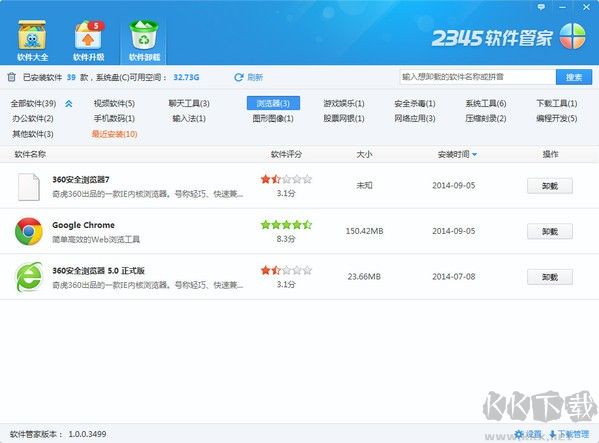Select the 编程开发(5) category

pos(557,118)
